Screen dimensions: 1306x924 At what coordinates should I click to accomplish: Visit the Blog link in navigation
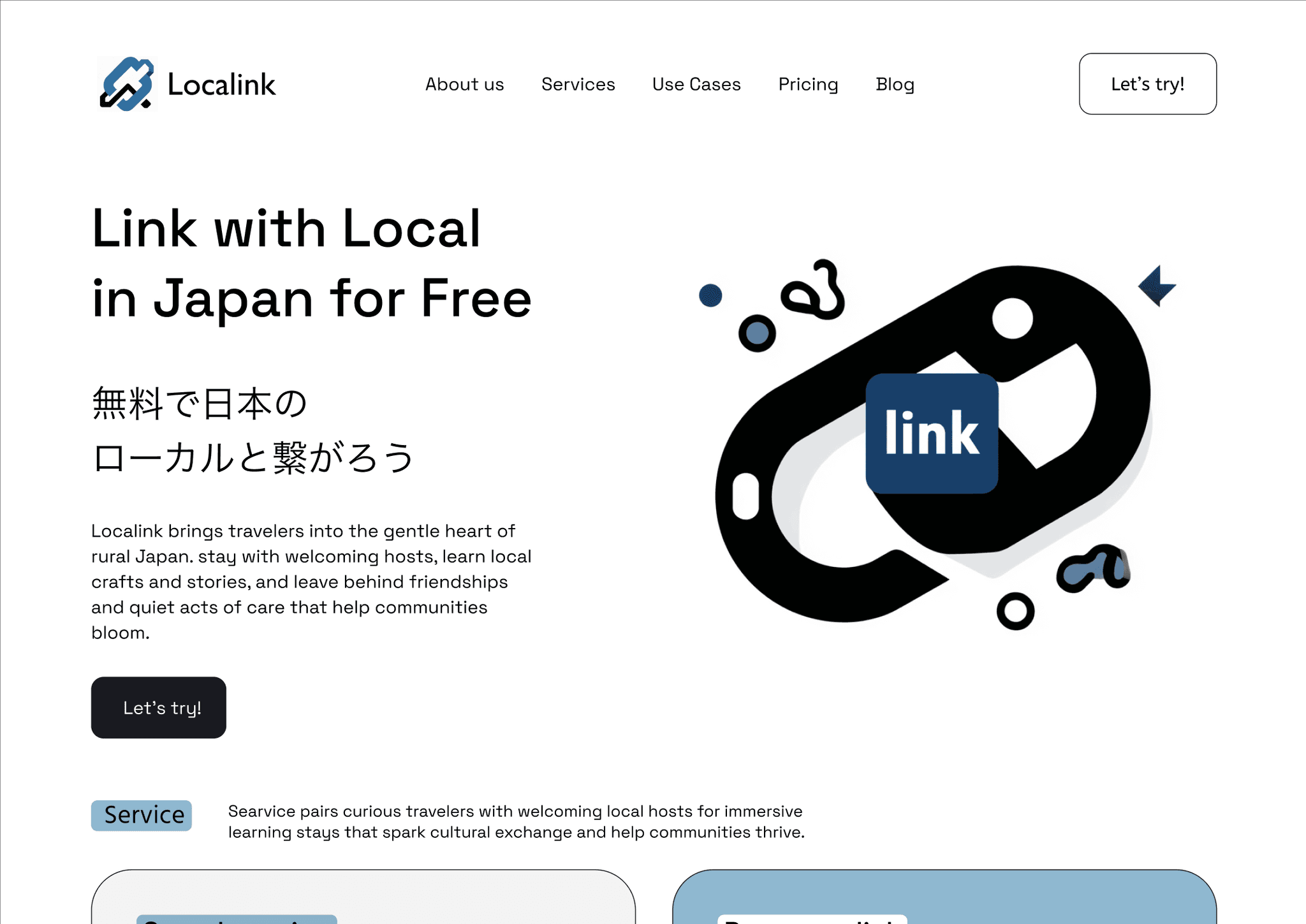click(x=895, y=84)
